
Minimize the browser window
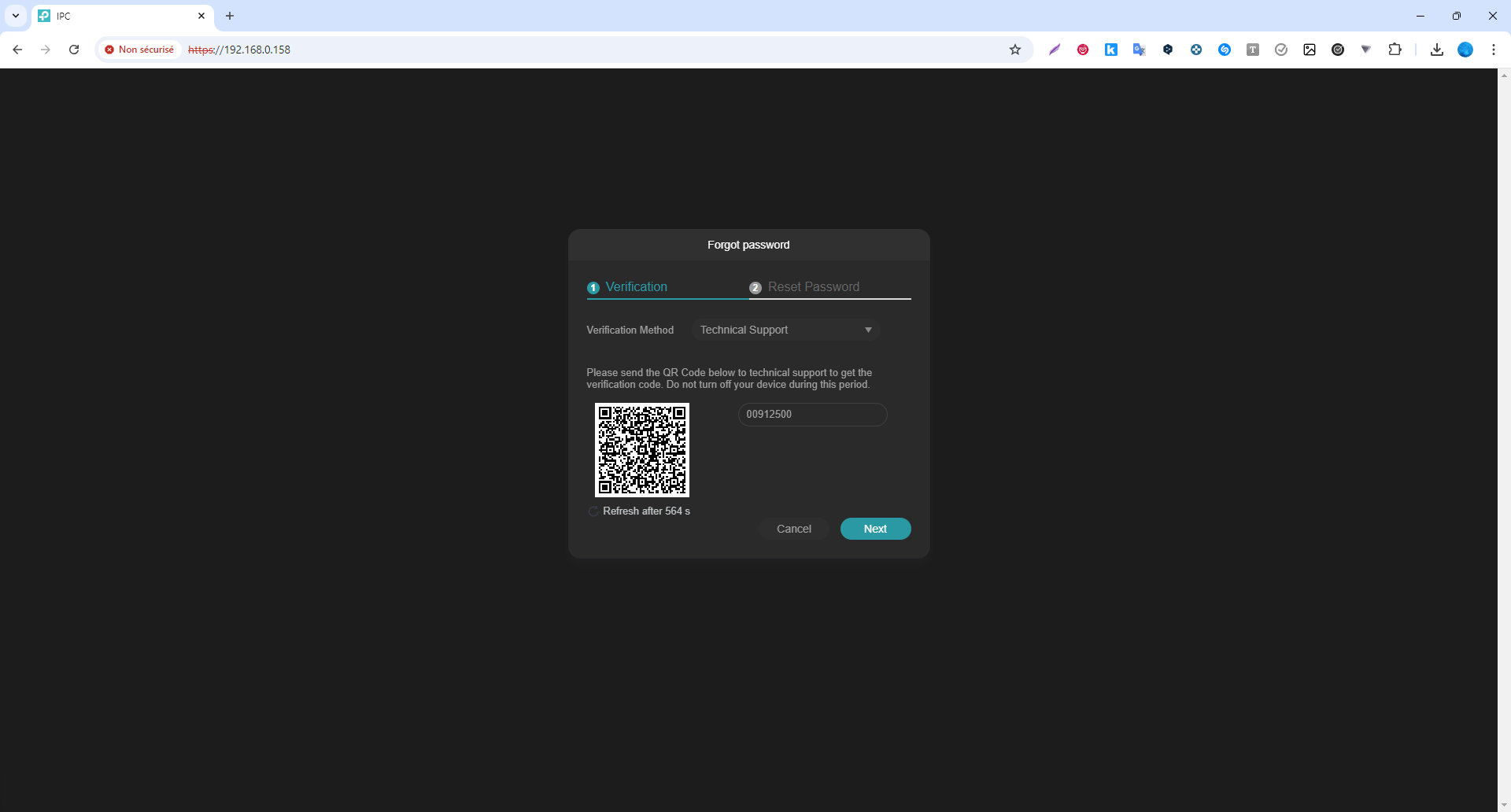click(1420, 16)
